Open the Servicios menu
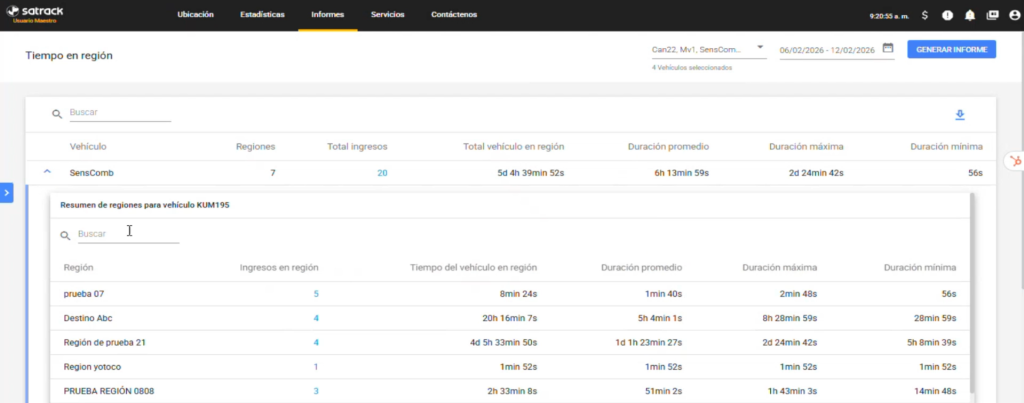Viewport: 1024px width, 403px height. (387, 14)
